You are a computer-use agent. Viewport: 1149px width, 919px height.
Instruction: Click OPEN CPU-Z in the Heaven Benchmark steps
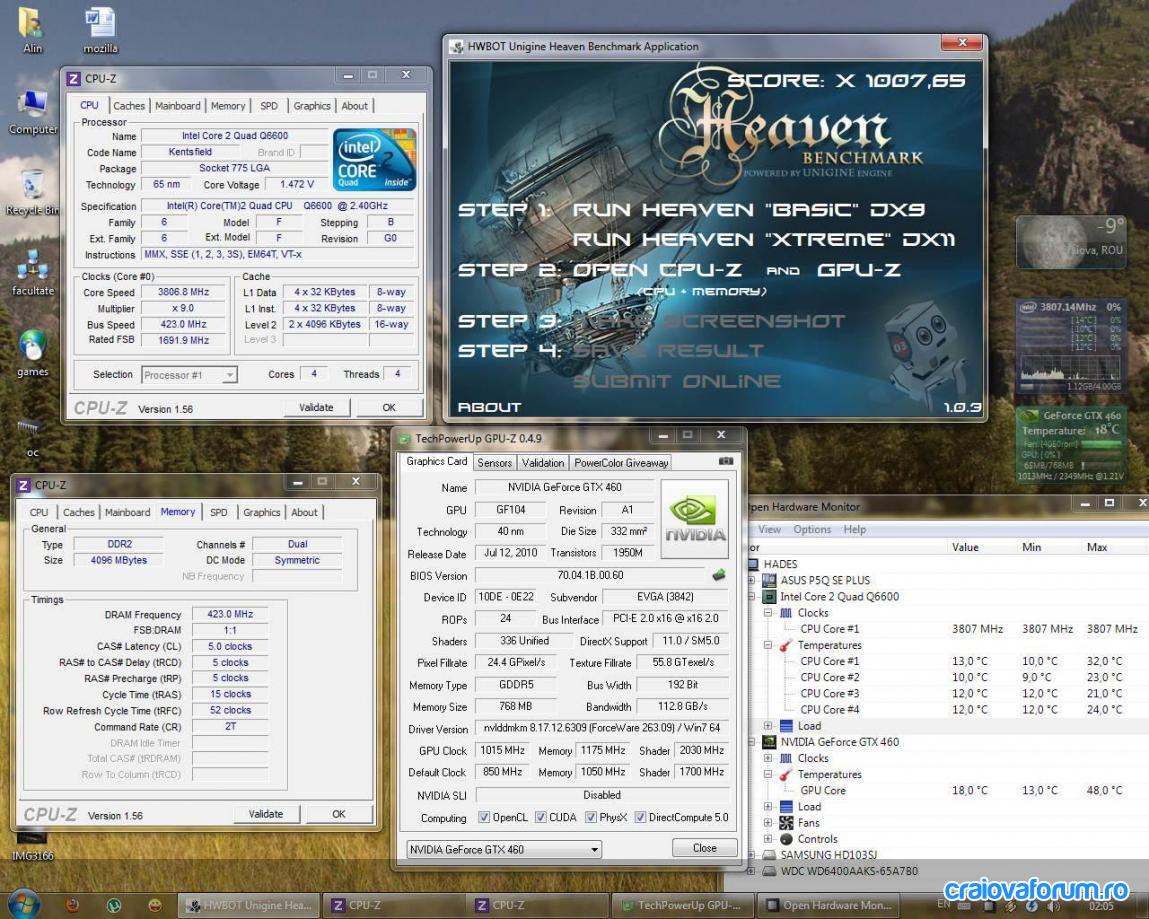[657, 270]
